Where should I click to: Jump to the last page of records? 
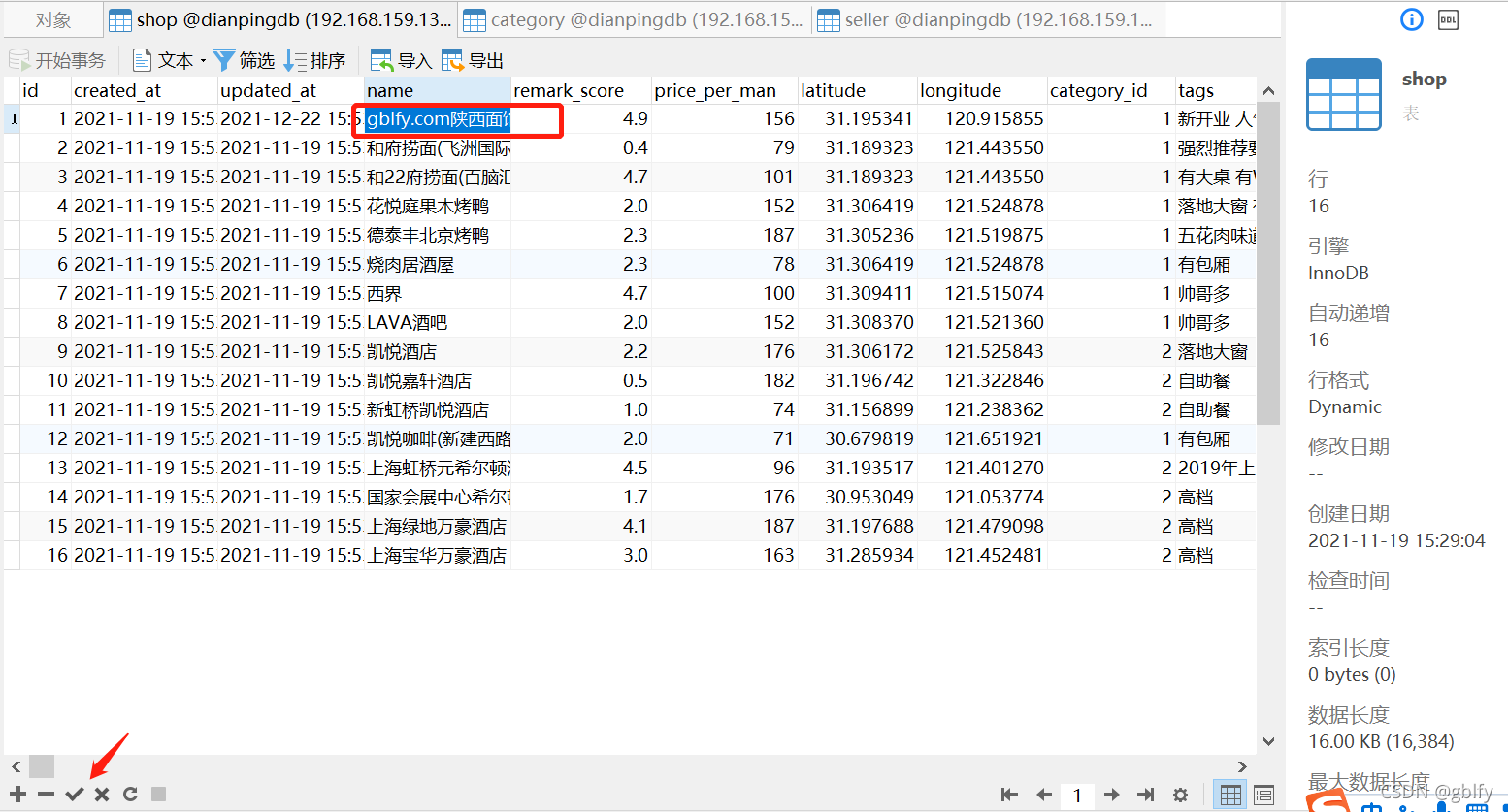(1145, 796)
